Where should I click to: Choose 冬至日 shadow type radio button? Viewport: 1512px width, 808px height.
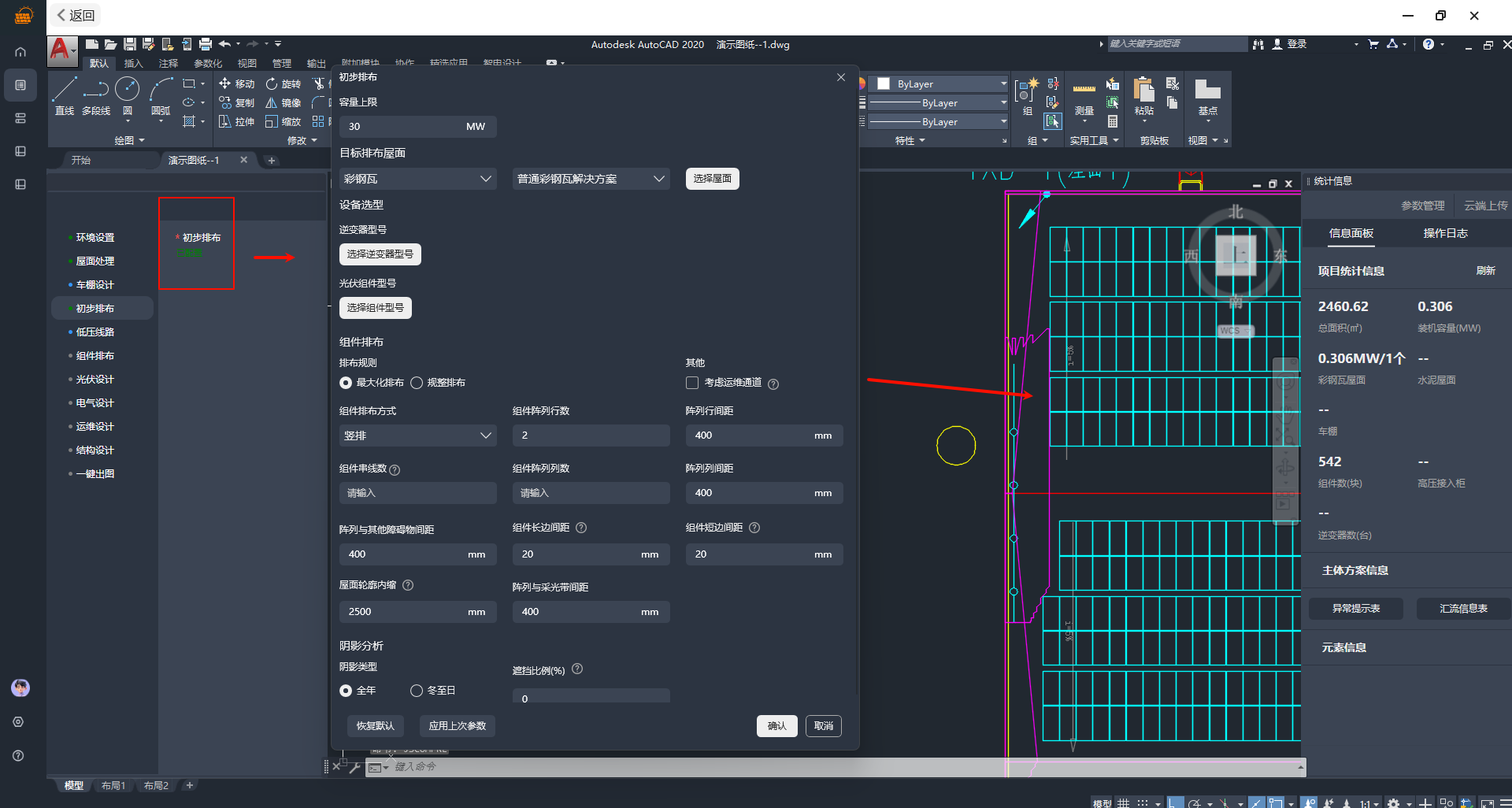(417, 691)
